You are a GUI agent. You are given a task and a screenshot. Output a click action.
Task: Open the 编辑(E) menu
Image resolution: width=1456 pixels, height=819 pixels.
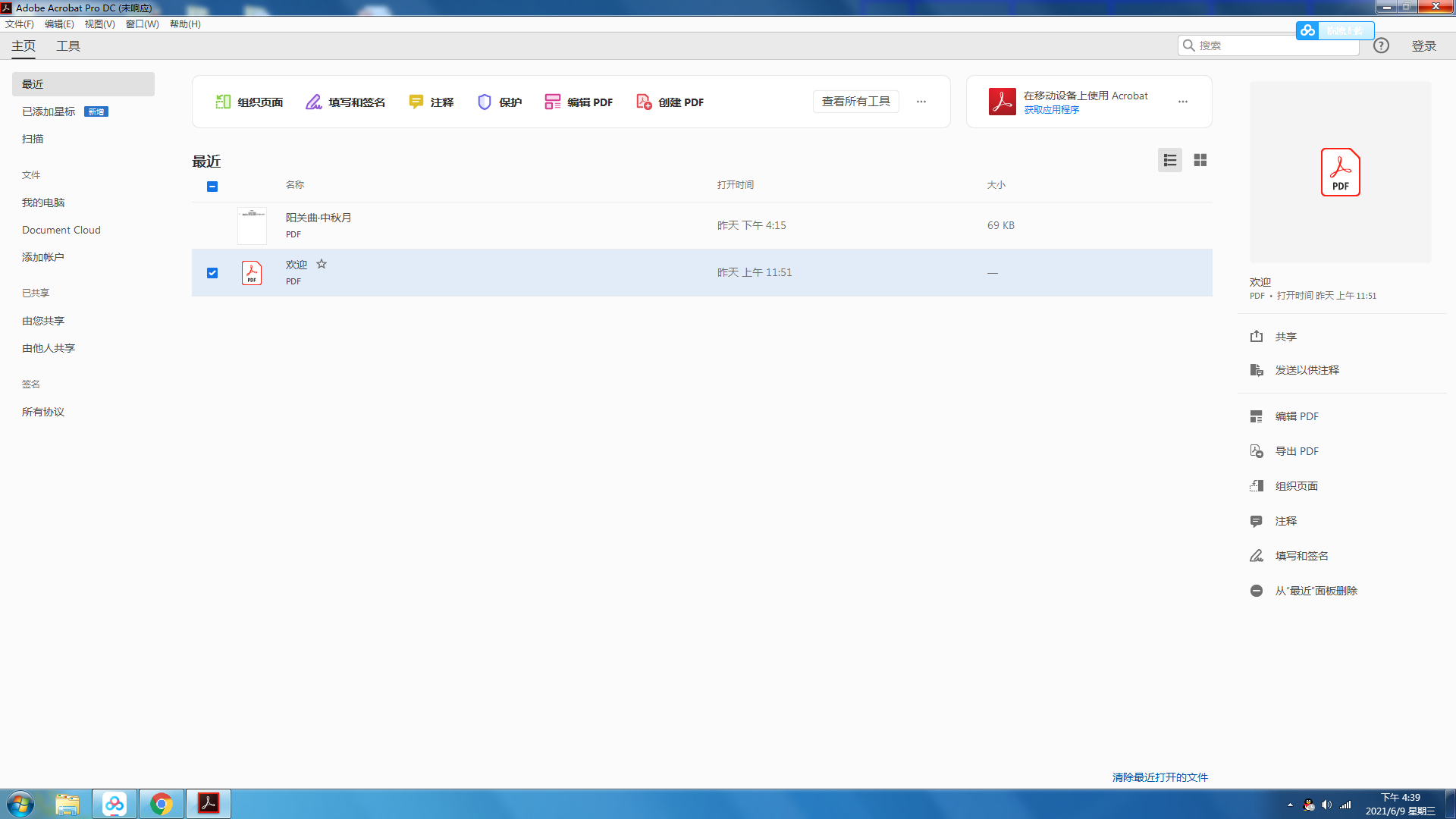tap(59, 24)
